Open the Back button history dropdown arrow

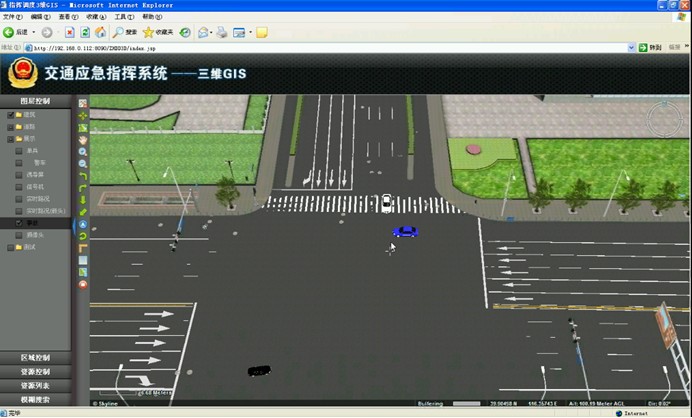pos(34,32)
